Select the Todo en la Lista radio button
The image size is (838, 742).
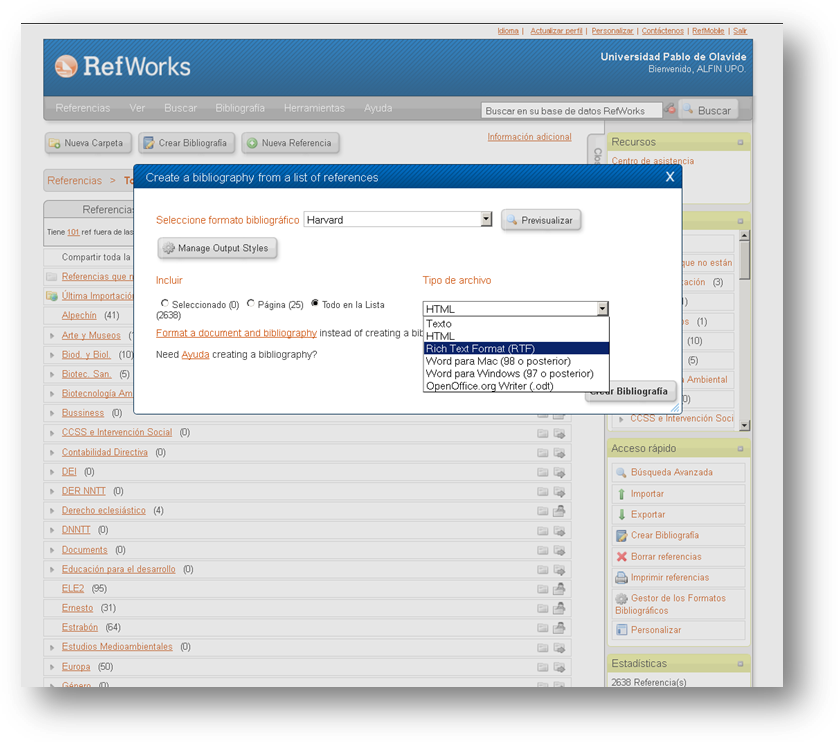tap(315, 303)
